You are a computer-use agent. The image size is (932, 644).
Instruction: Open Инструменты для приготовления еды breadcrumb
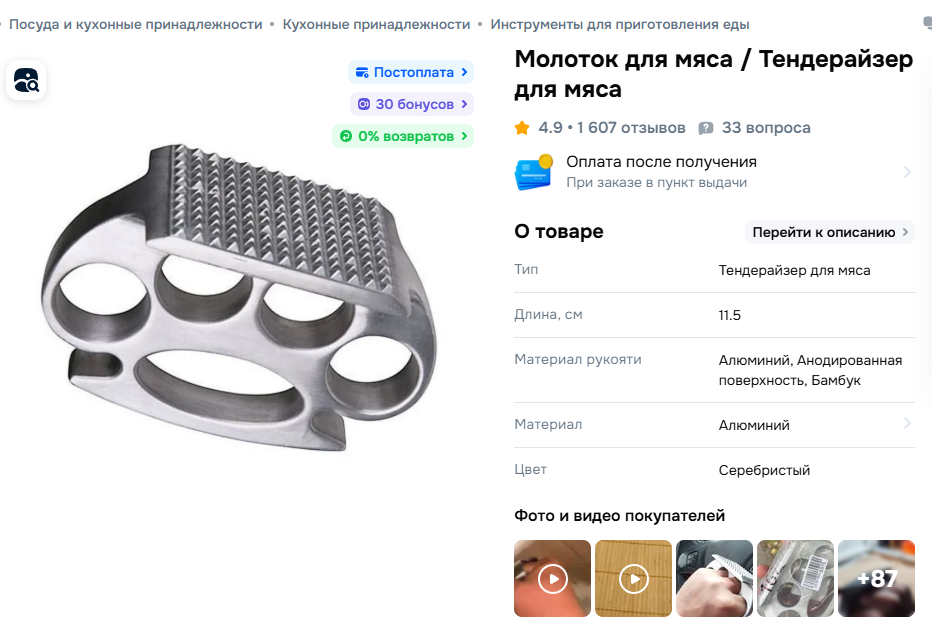[x=619, y=24]
